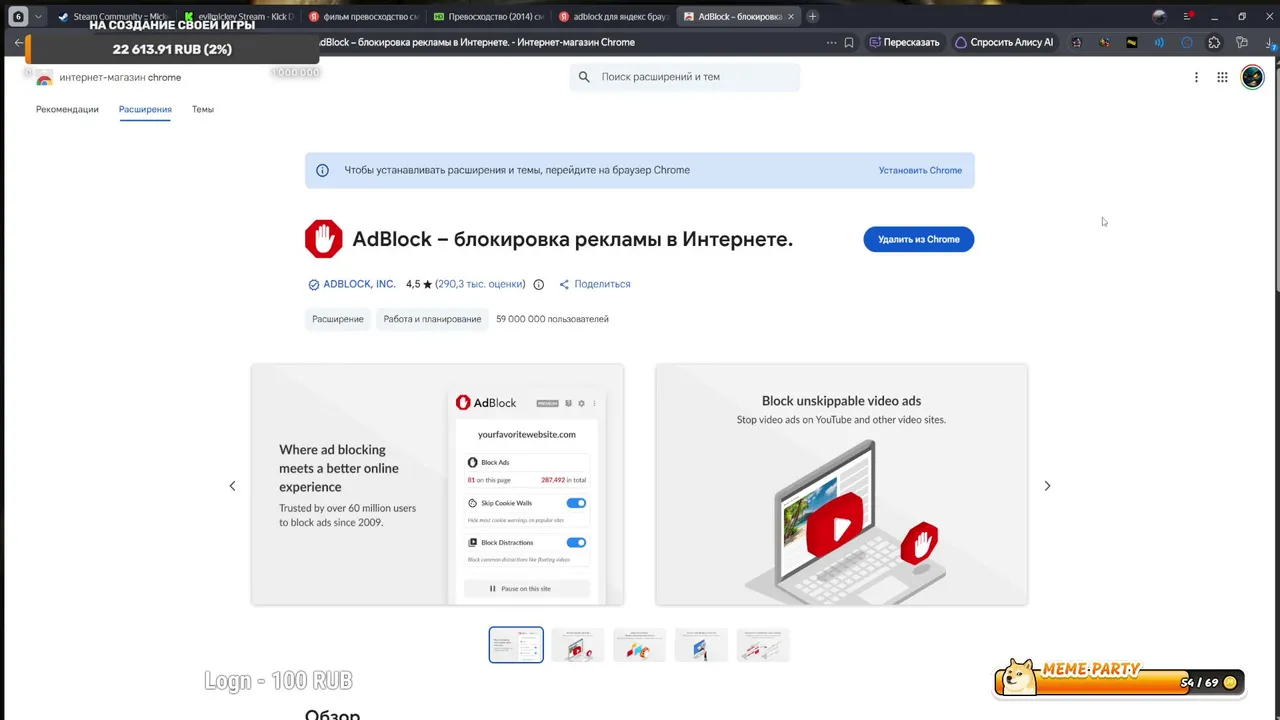Open the browser profile avatar
This screenshot has width=1280, height=720.
click(x=1159, y=16)
